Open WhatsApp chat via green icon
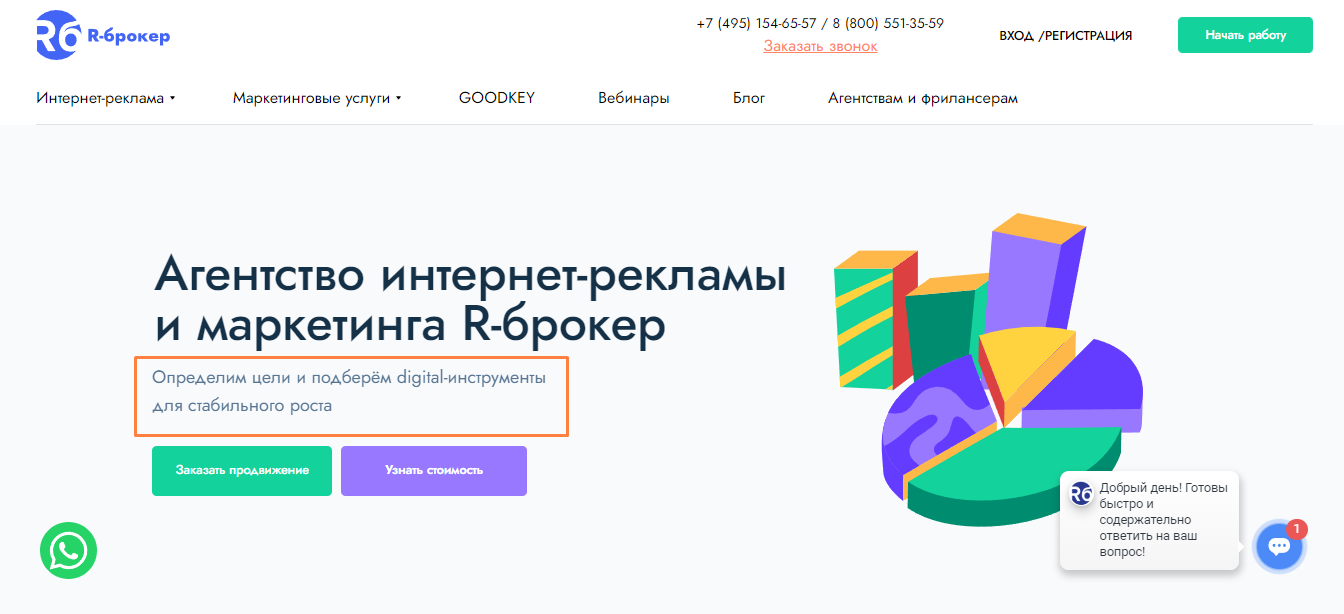The image size is (1344, 614). pos(69,550)
